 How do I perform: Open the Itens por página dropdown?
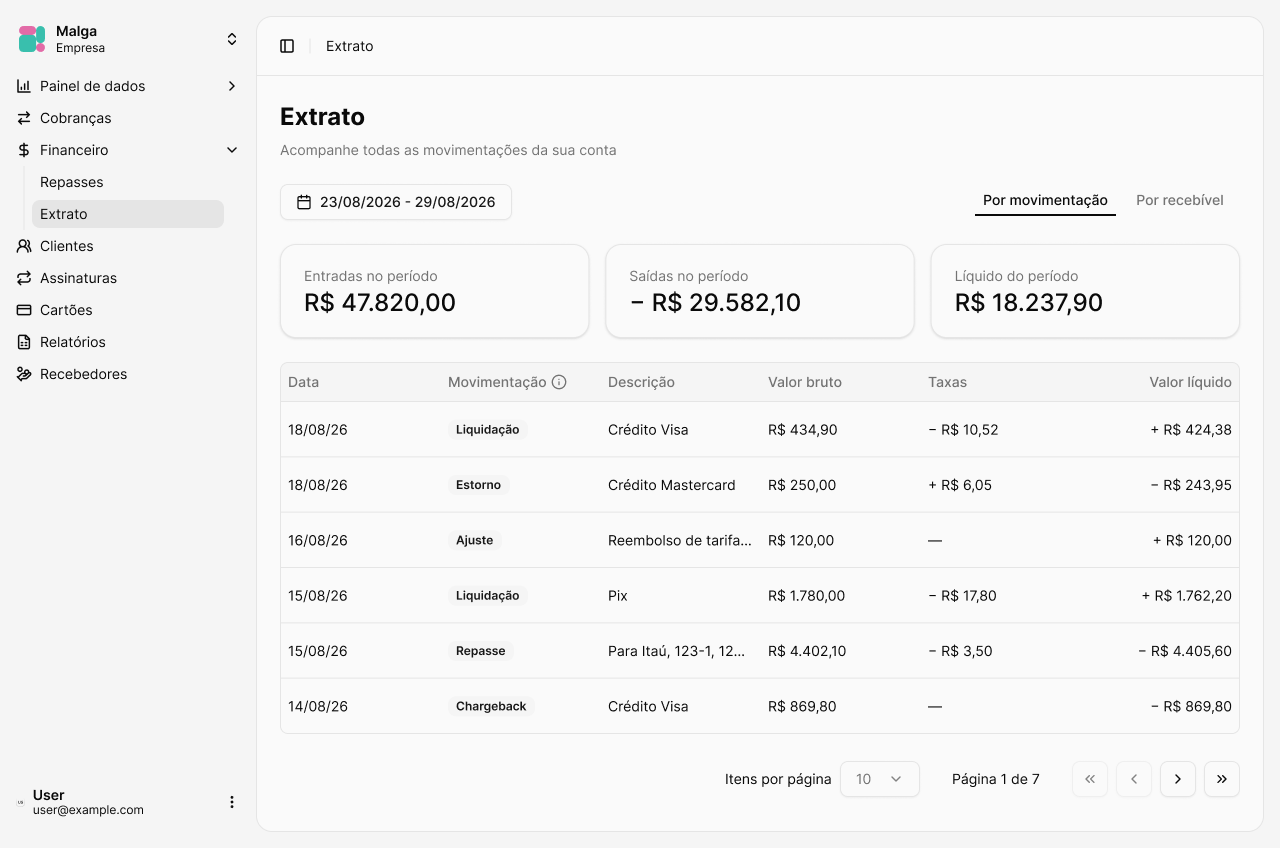[x=880, y=779]
